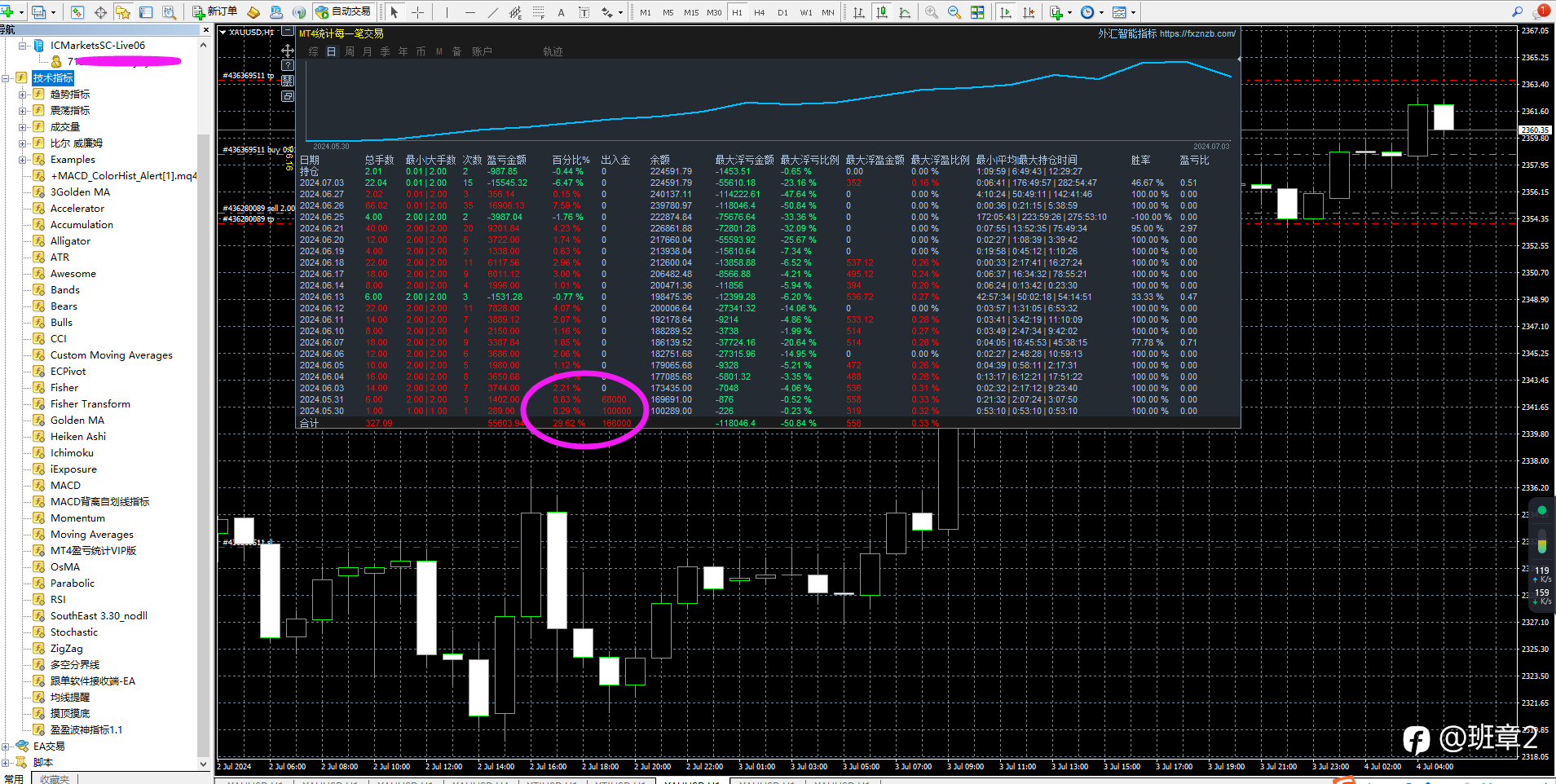Toggle AutoTrading (自动交易) button
The image size is (1556, 784).
(343, 11)
